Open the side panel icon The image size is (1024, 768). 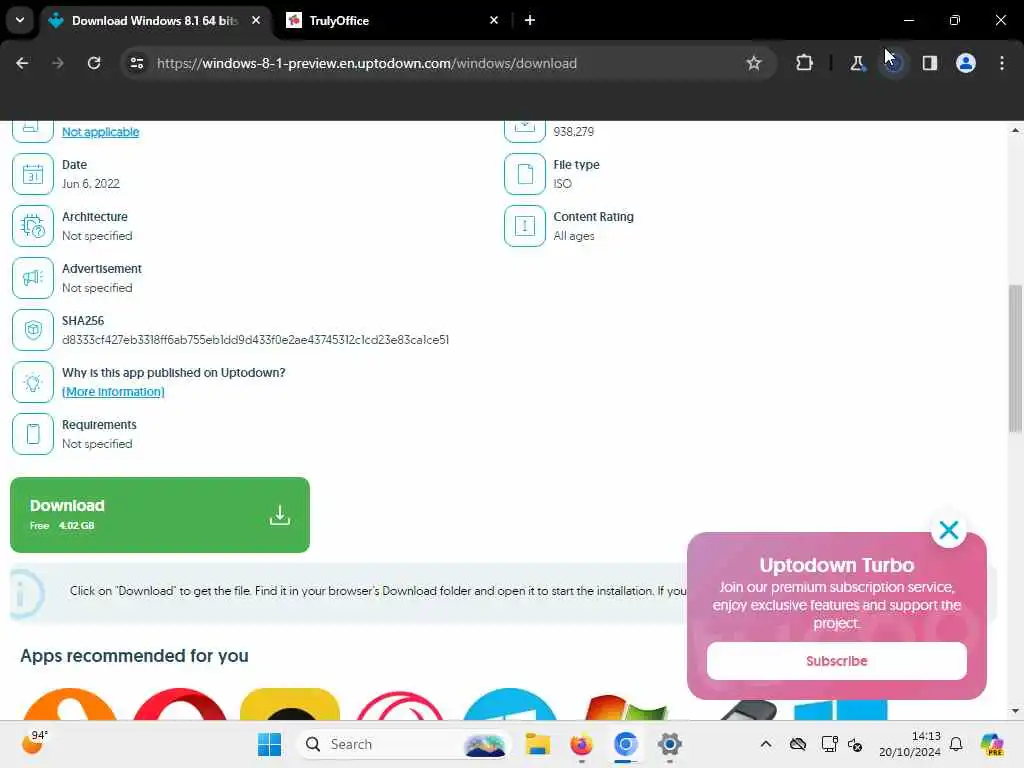pyautogui.click(x=929, y=63)
